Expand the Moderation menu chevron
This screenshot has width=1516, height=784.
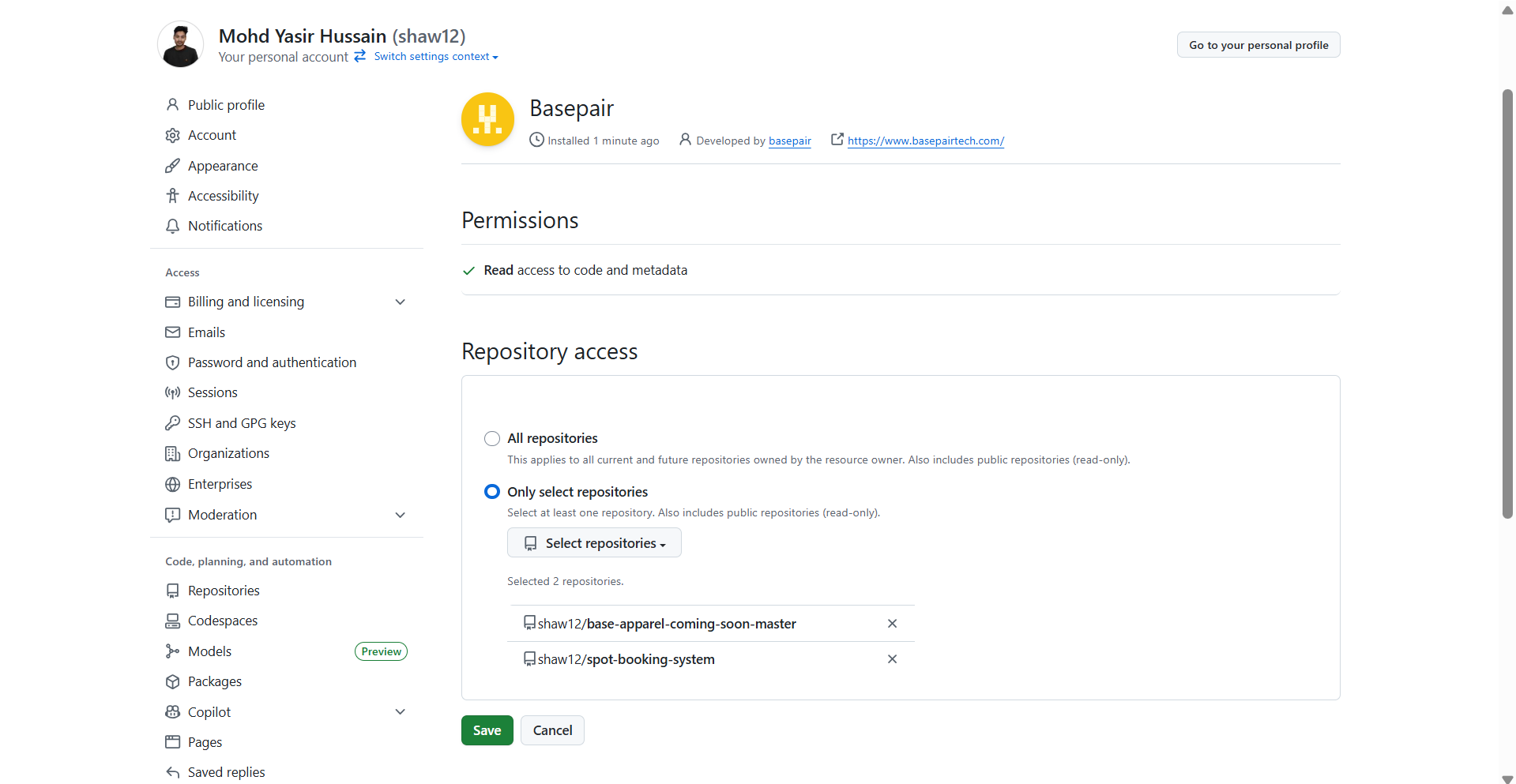point(400,515)
